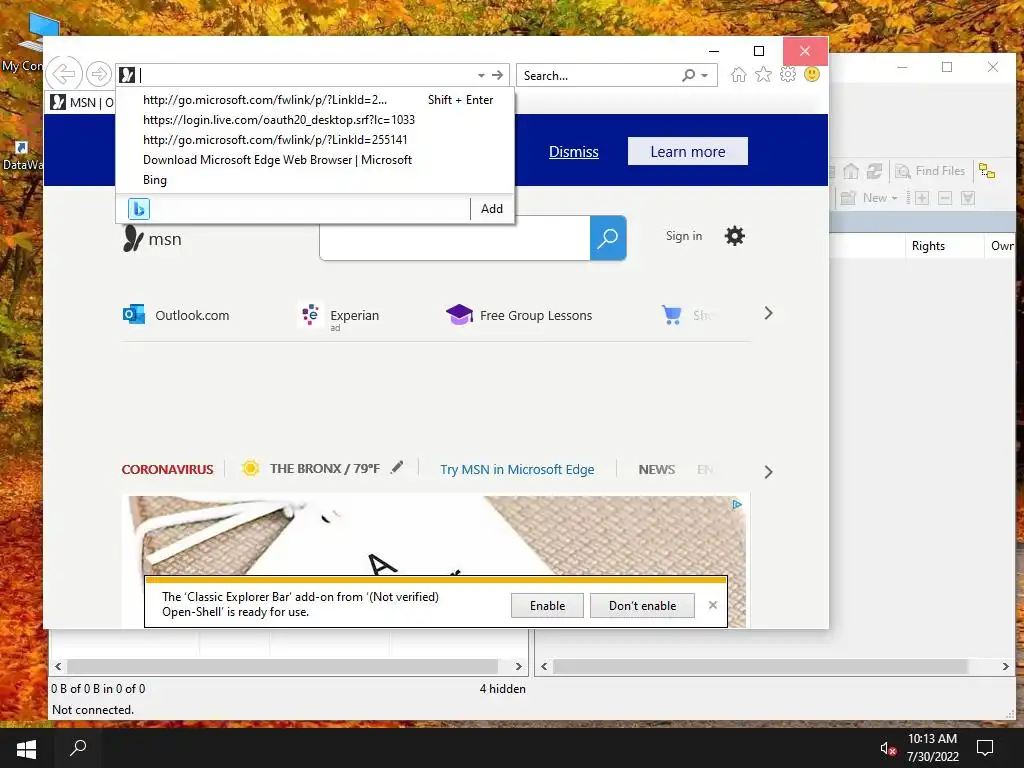Open the Windows Start button
This screenshot has width=1024, height=768.
pyautogui.click(x=26, y=749)
